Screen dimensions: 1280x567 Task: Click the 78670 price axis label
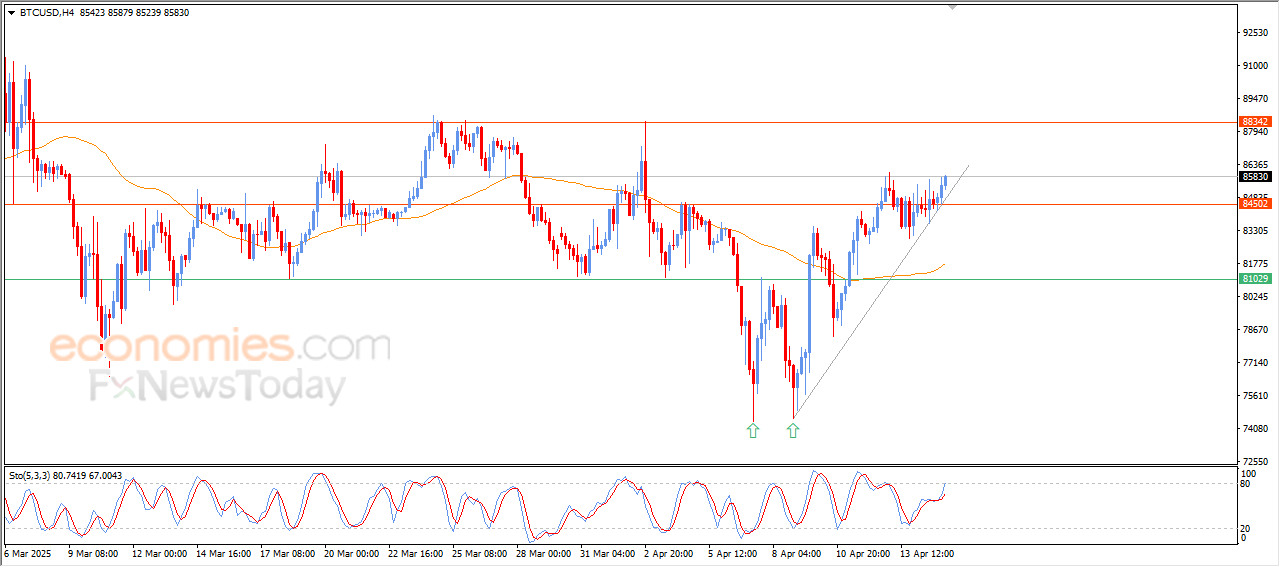tap(1255, 330)
